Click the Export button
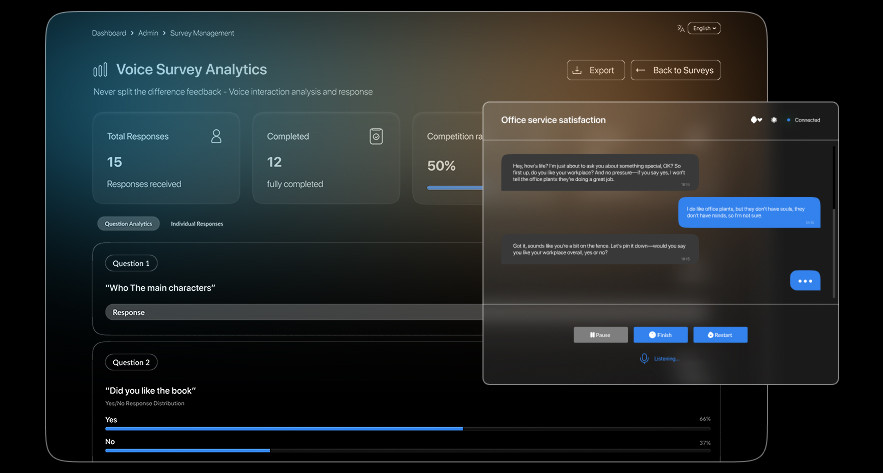Viewport: 883px width, 473px height. point(596,70)
